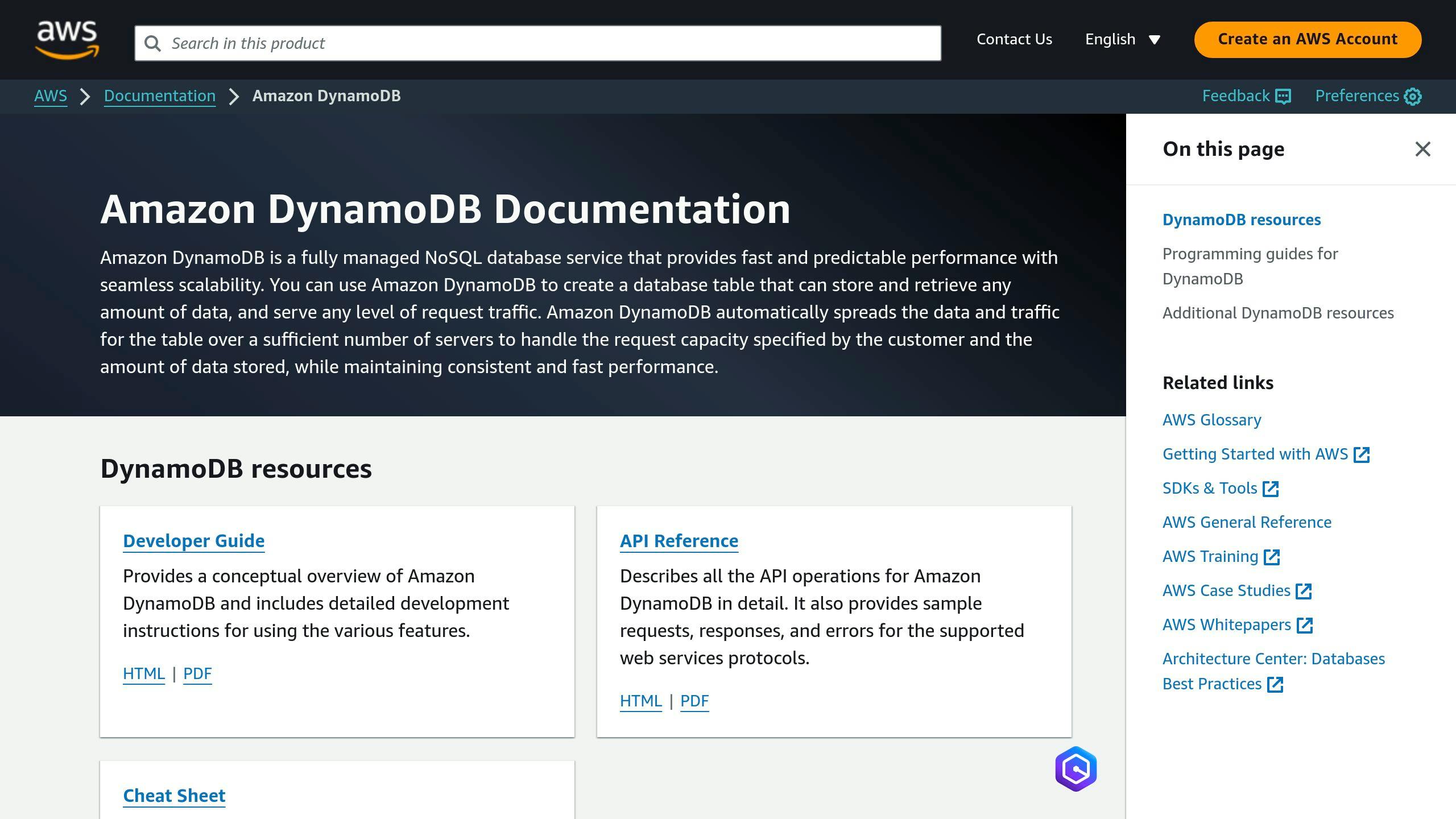Jump to DynamoDB resources section

[1242, 220]
